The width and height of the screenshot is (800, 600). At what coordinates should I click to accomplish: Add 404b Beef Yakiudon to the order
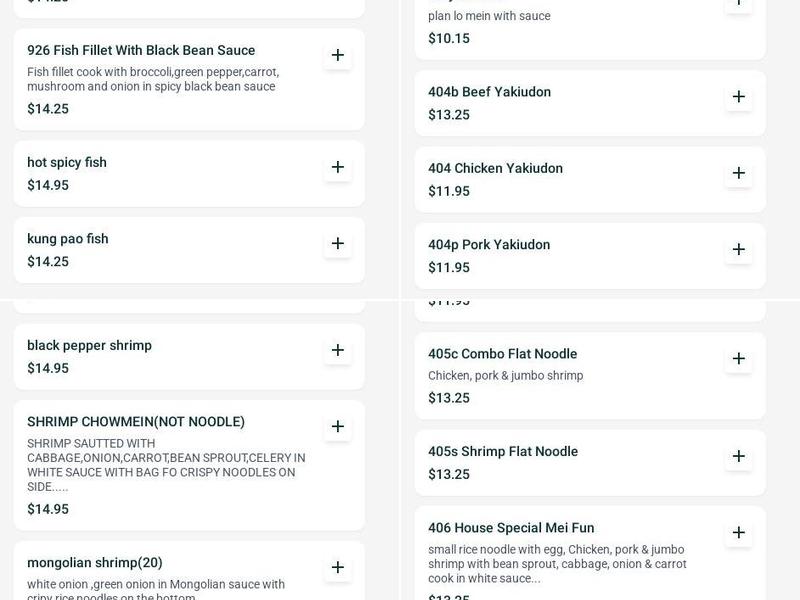coord(738,97)
